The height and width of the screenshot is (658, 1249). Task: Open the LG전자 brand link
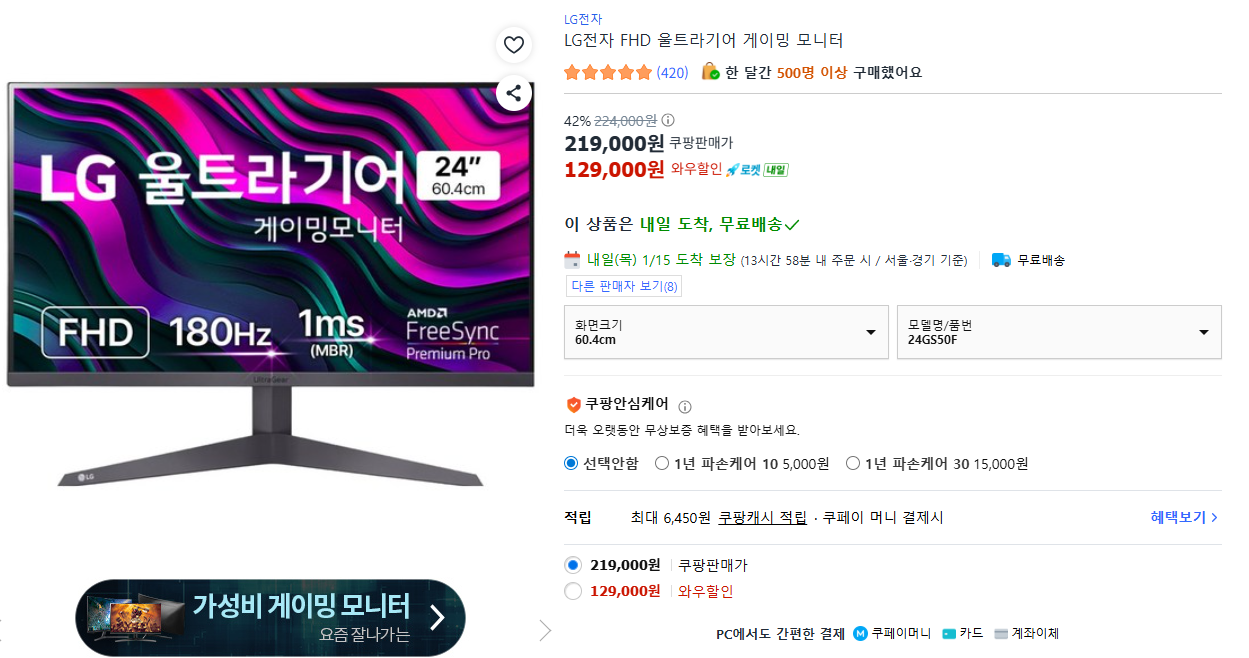point(583,19)
